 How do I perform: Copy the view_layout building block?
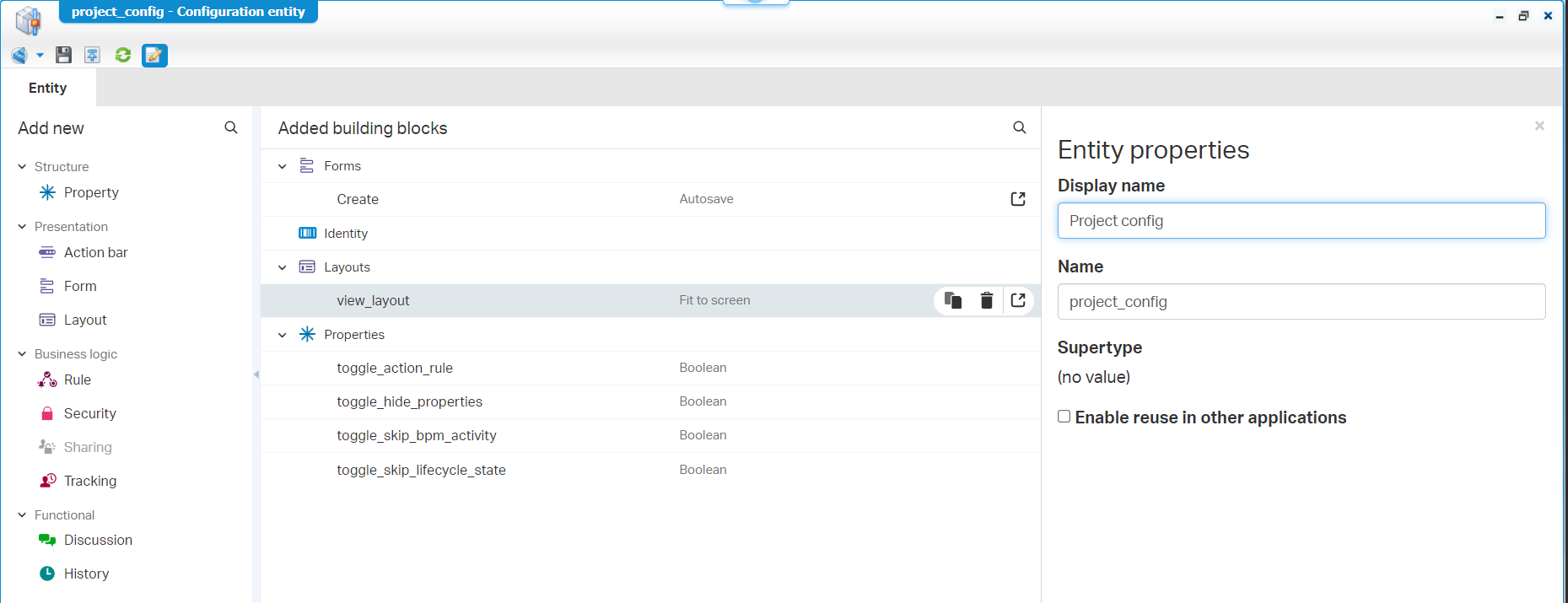pyautogui.click(x=953, y=300)
